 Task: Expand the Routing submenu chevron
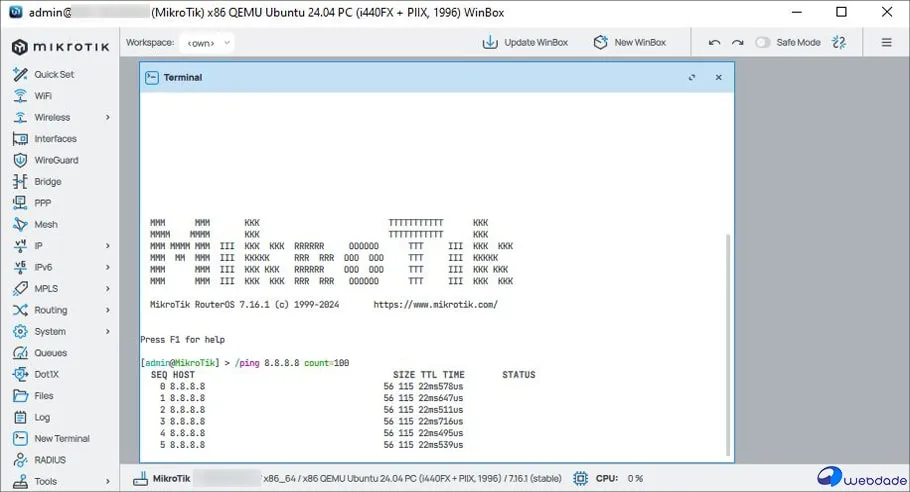point(108,310)
